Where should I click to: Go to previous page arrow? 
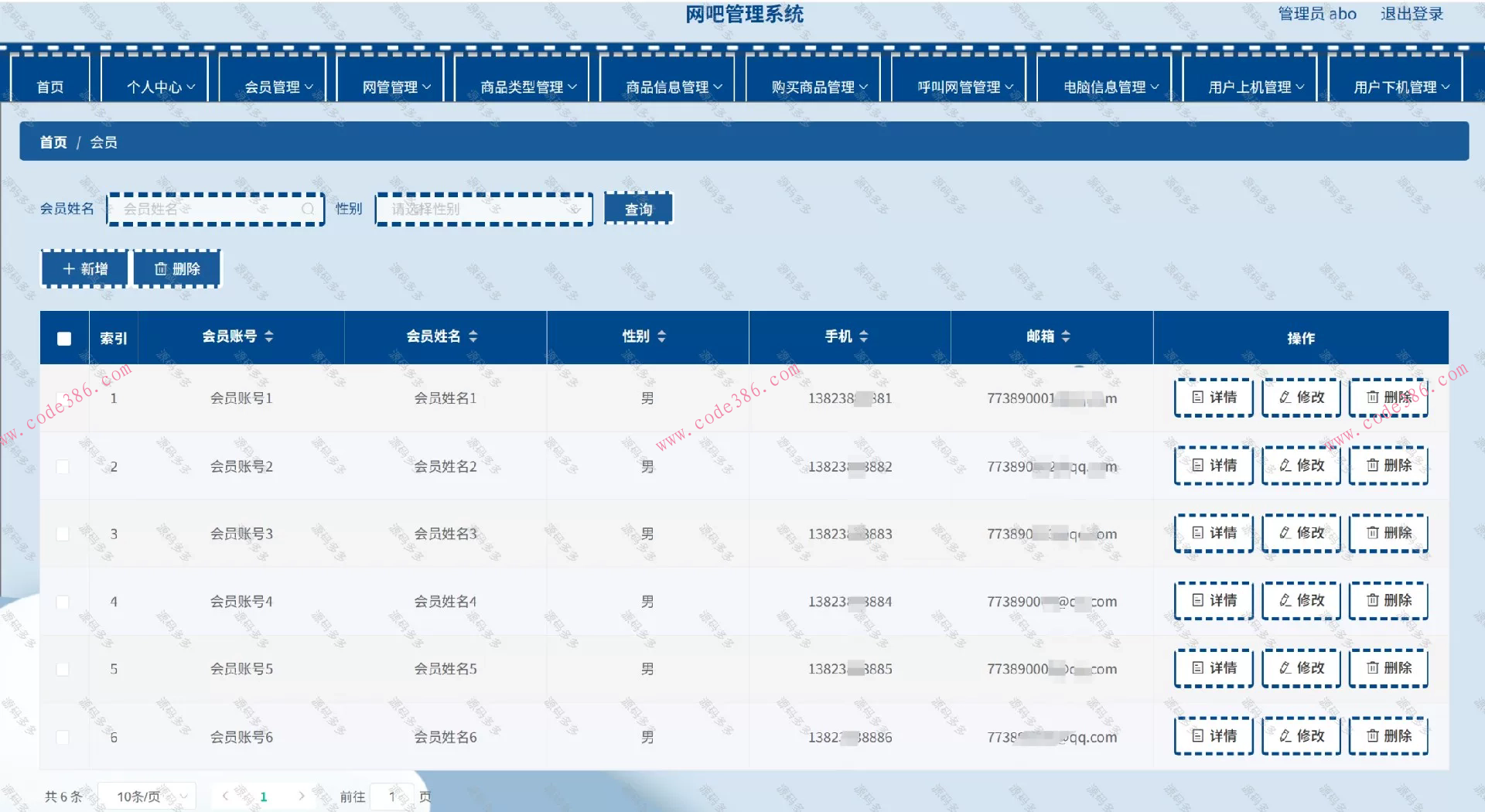click(x=225, y=796)
